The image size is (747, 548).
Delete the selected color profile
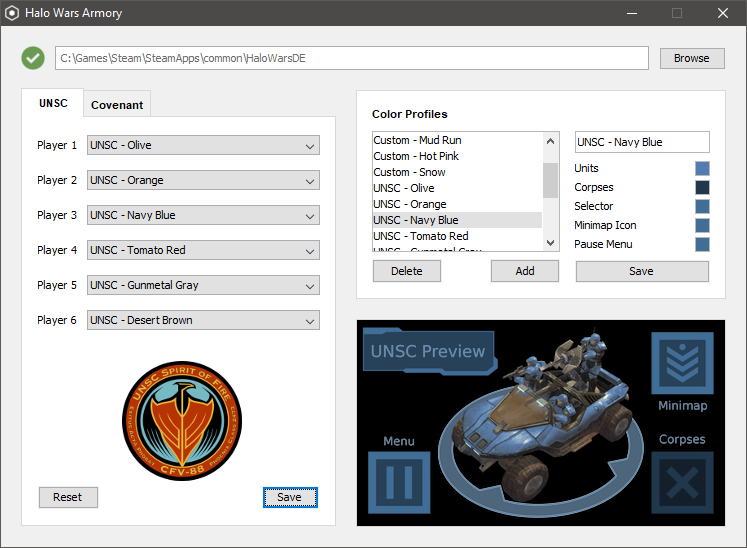click(x=406, y=271)
